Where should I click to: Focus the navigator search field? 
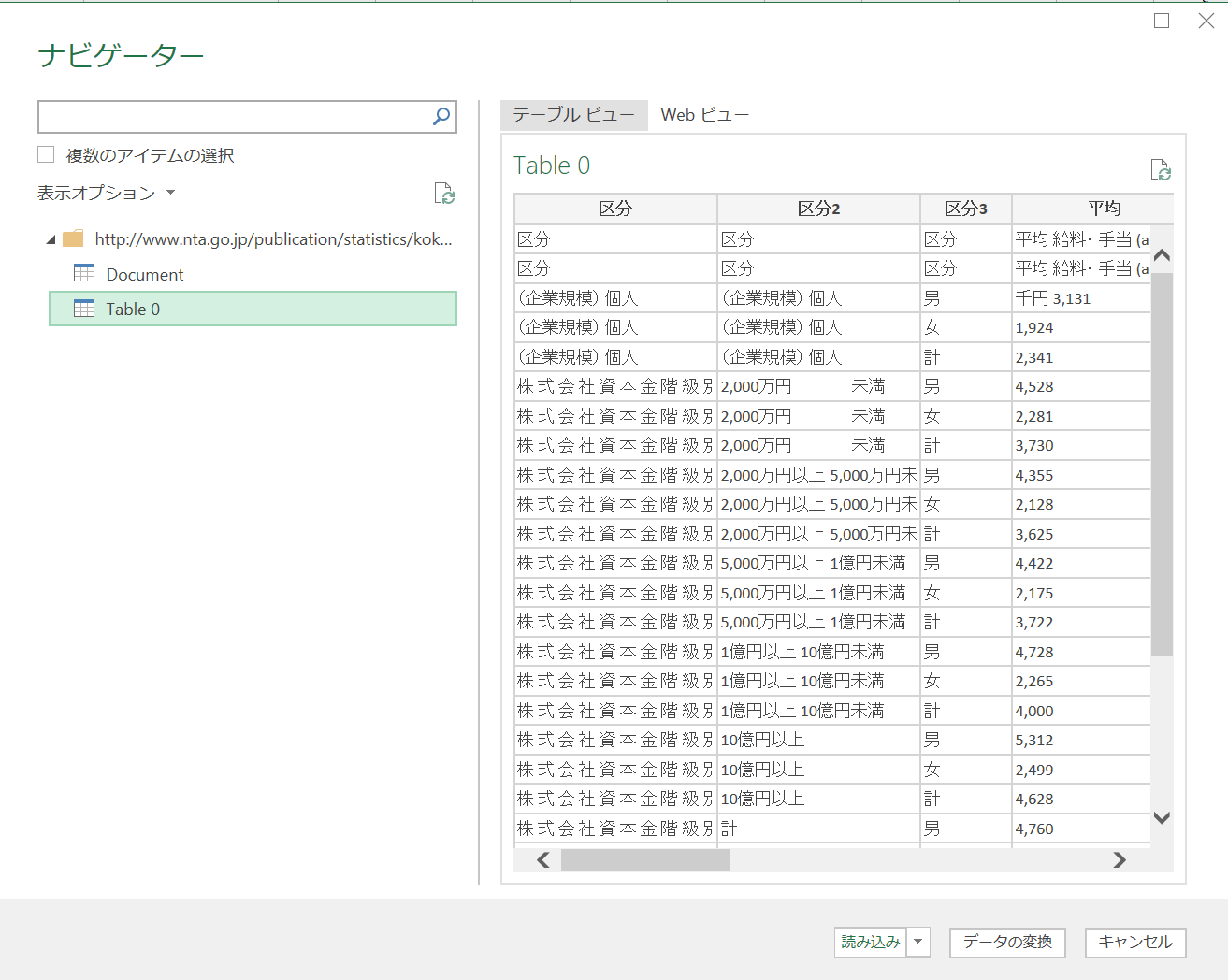[x=234, y=117]
